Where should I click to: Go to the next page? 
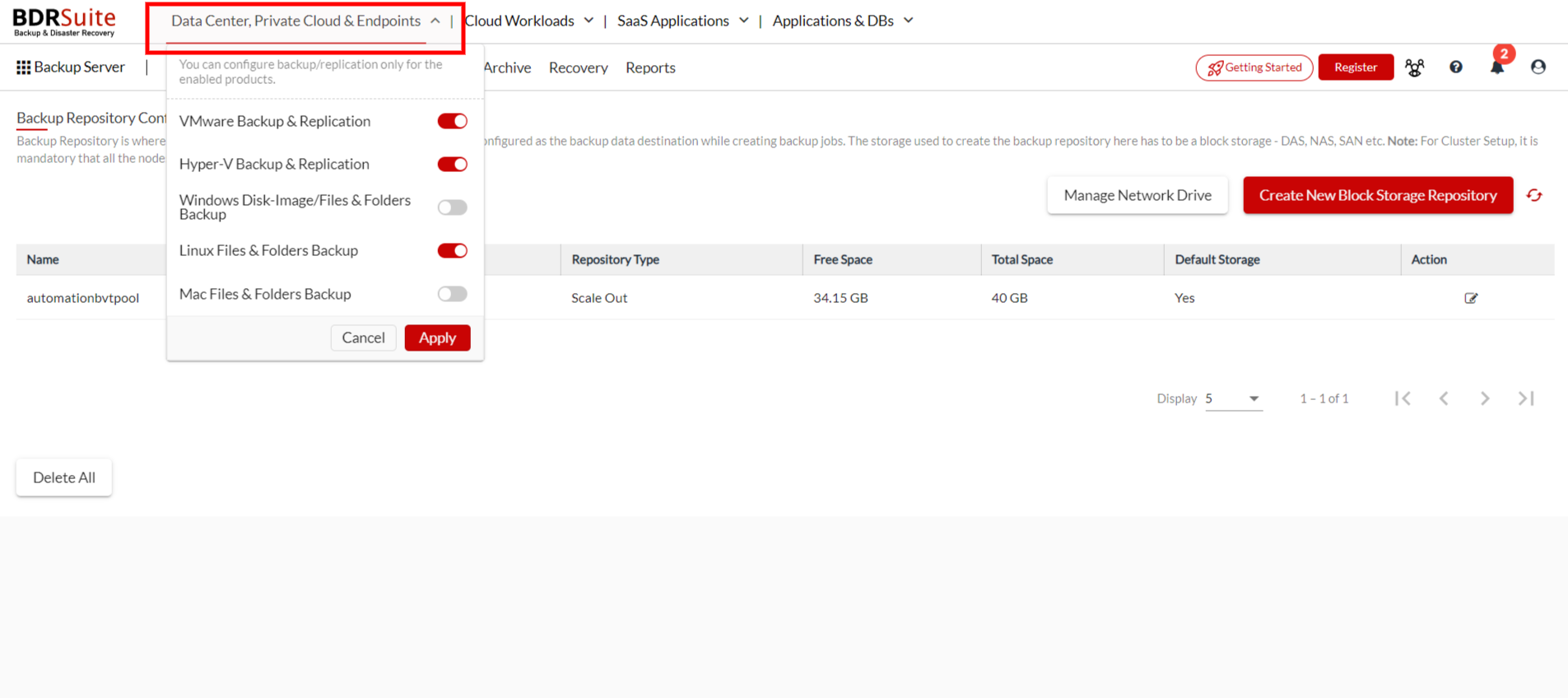[x=1485, y=398]
